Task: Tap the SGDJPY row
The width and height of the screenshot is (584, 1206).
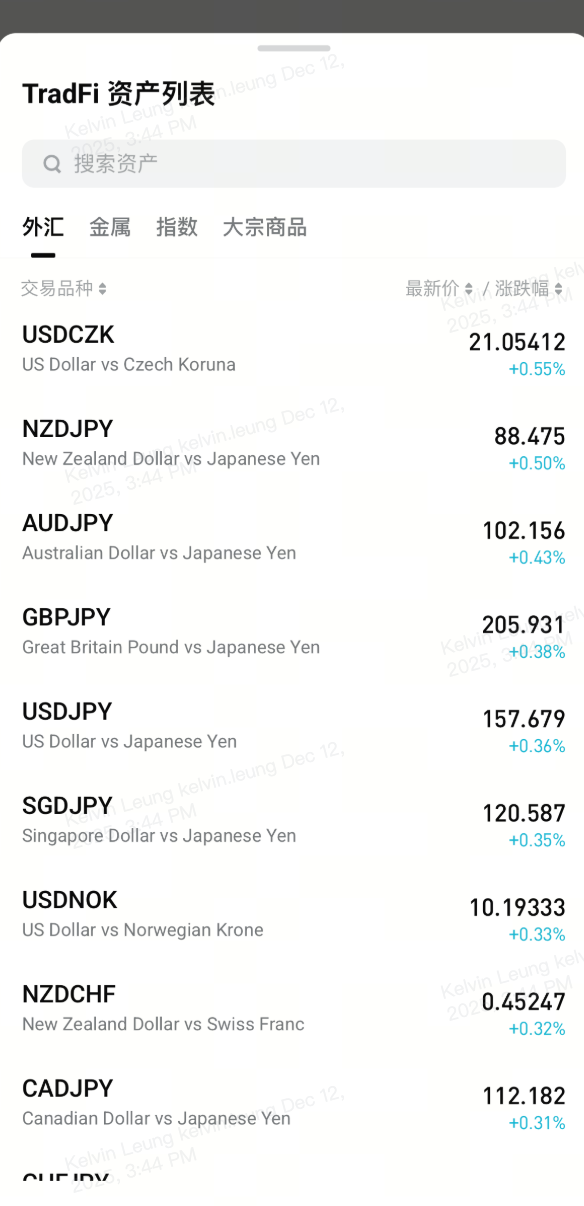Action: (x=292, y=821)
